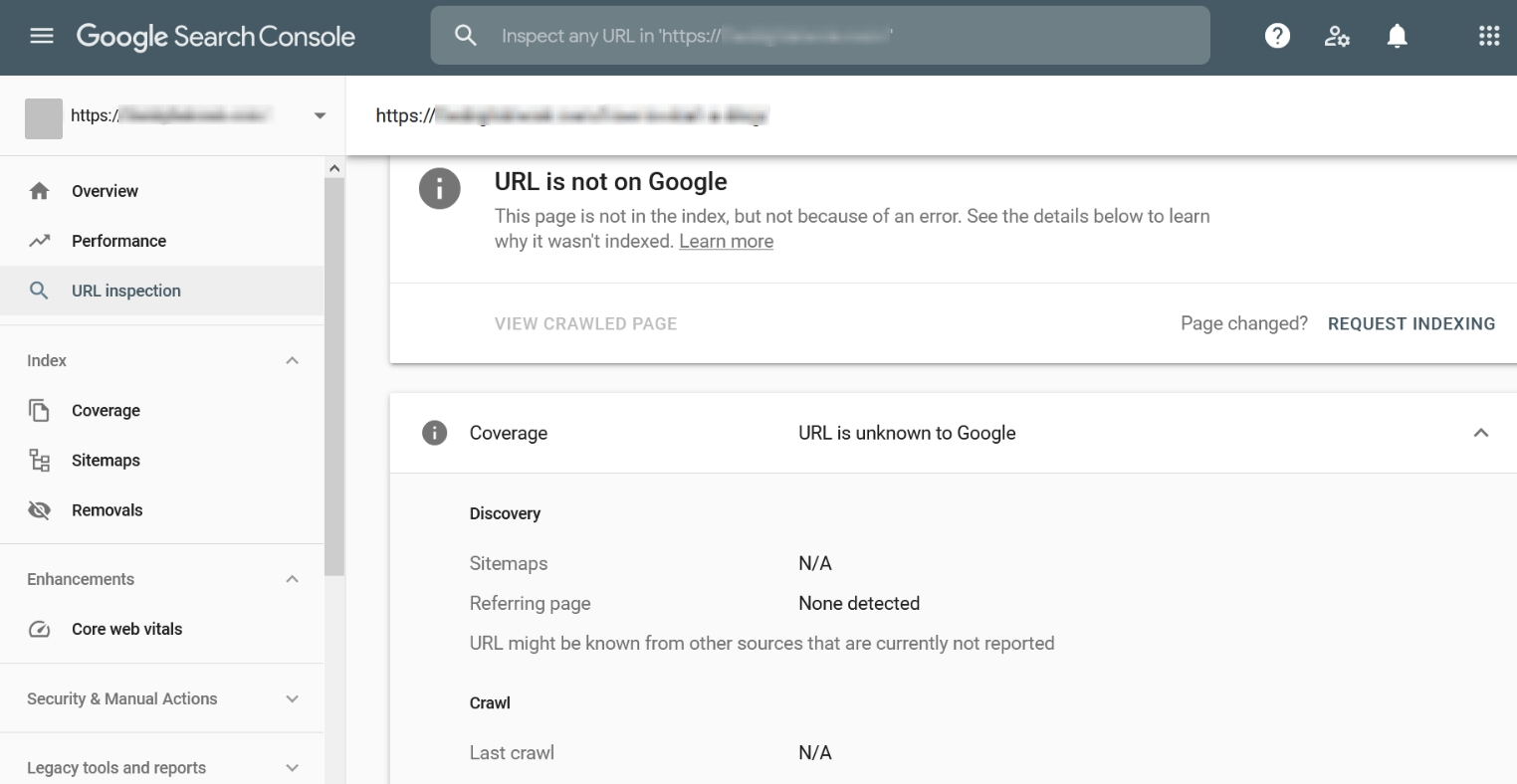Click the Request Indexing button
Viewport: 1517px width, 784px height.
click(1411, 323)
